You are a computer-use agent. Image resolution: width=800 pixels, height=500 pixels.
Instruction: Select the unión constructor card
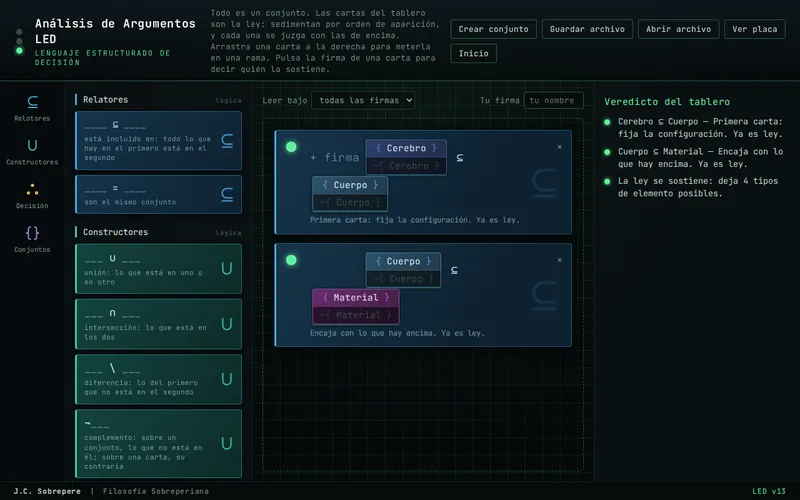158,269
